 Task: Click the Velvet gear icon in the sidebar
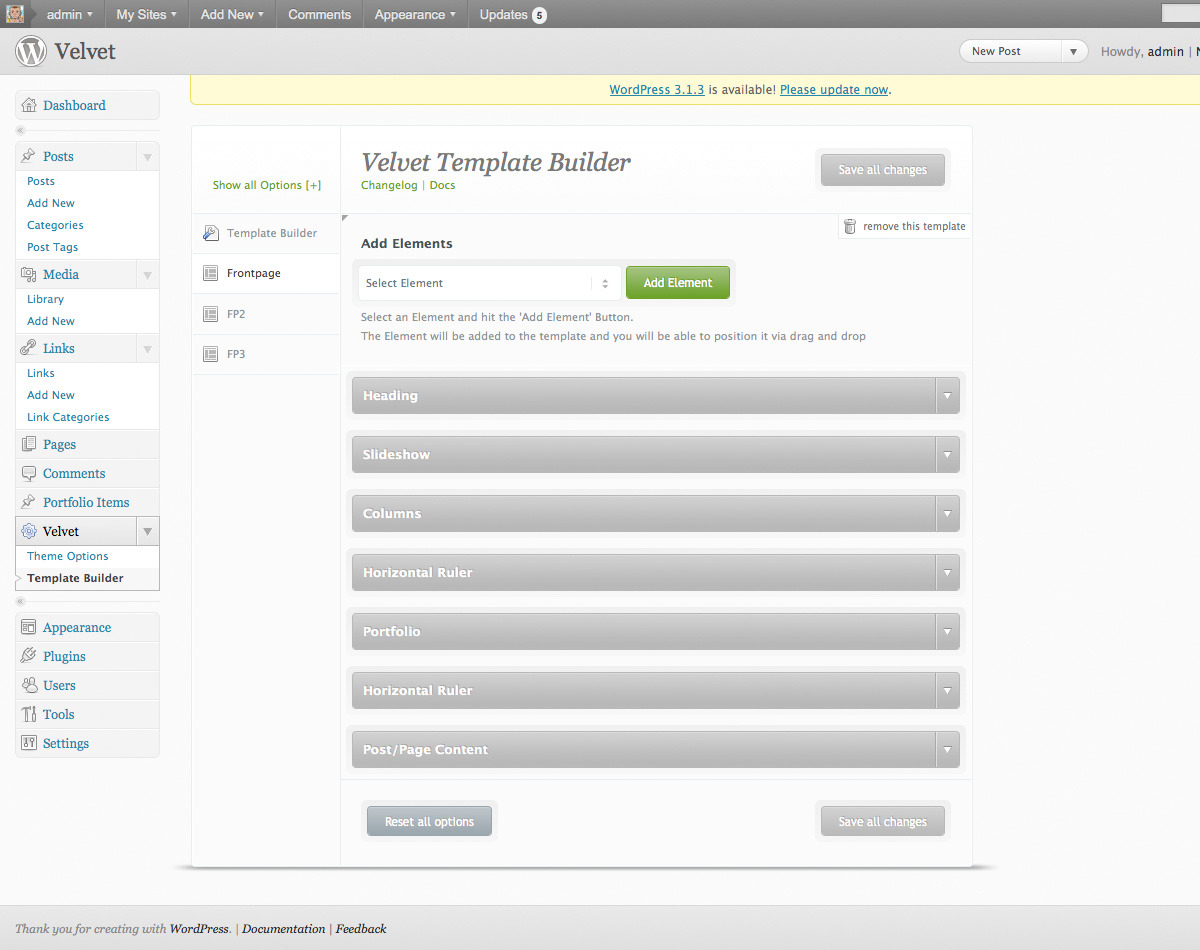(x=29, y=531)
